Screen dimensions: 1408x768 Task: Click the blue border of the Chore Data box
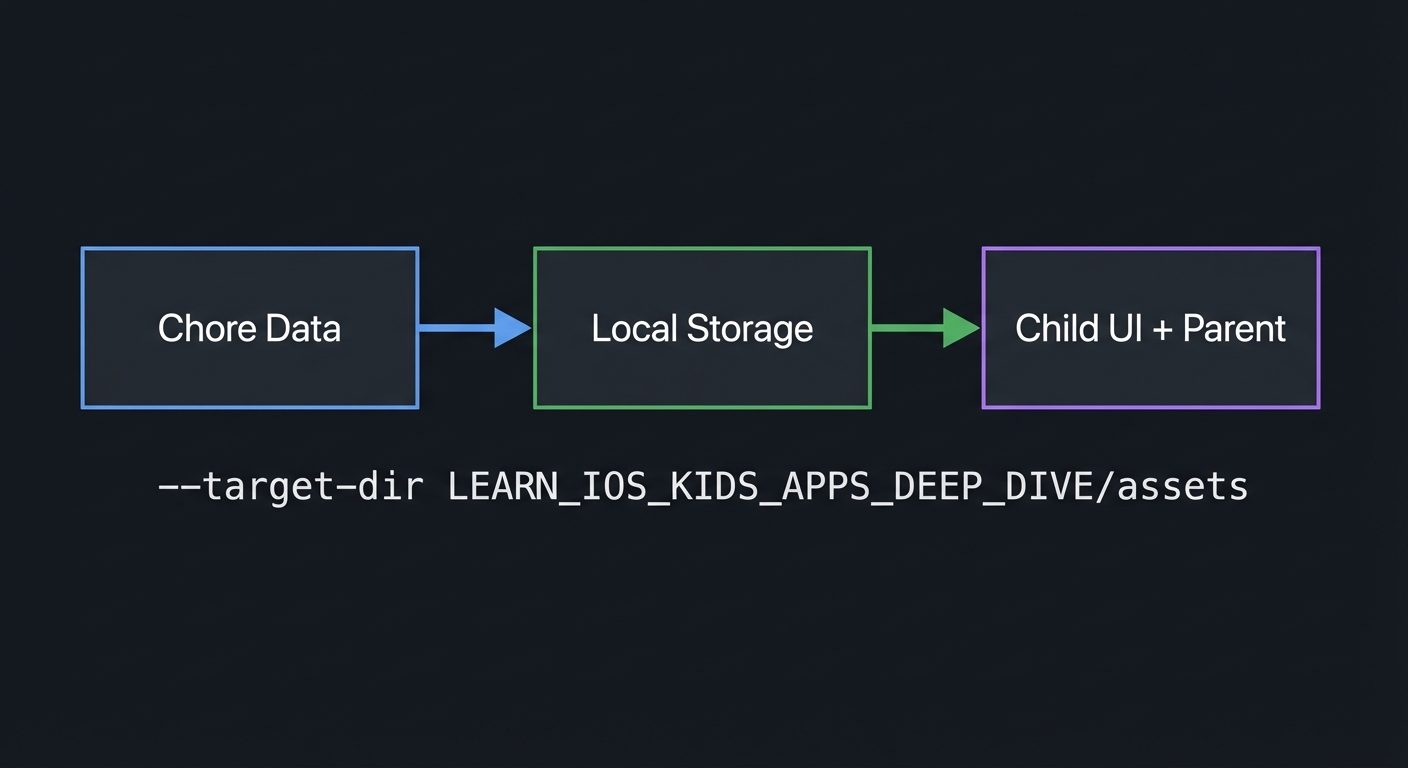(x=249, y=249)
